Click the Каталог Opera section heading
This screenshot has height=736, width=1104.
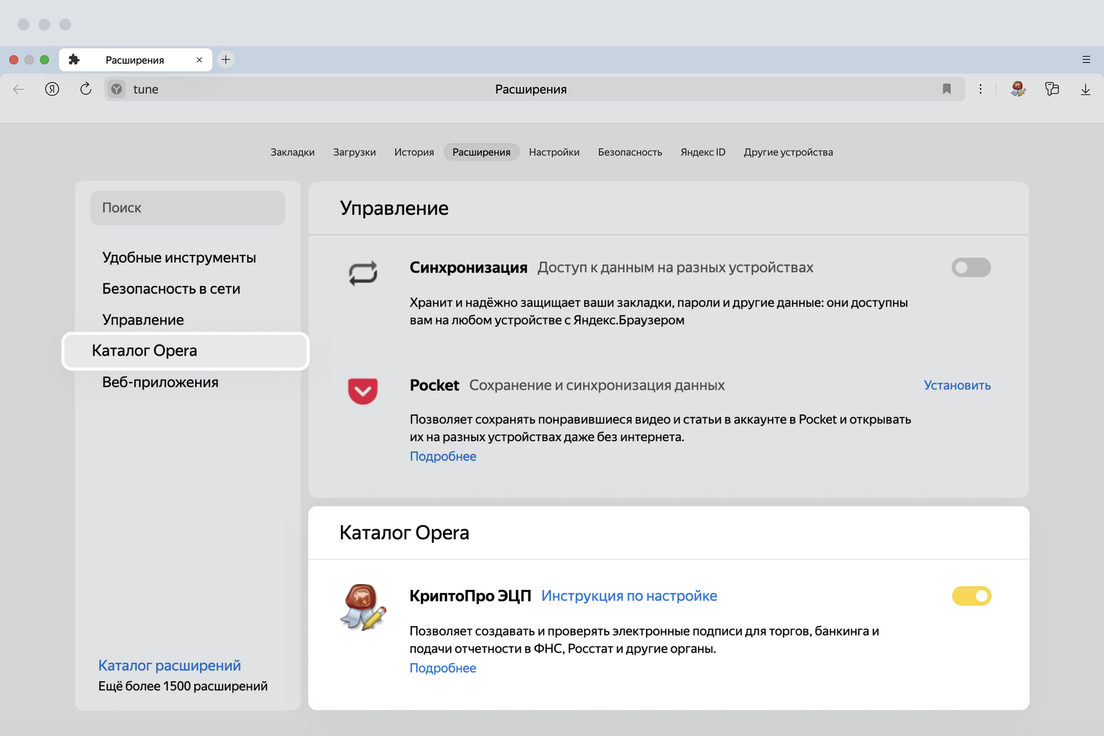point(404,532)
